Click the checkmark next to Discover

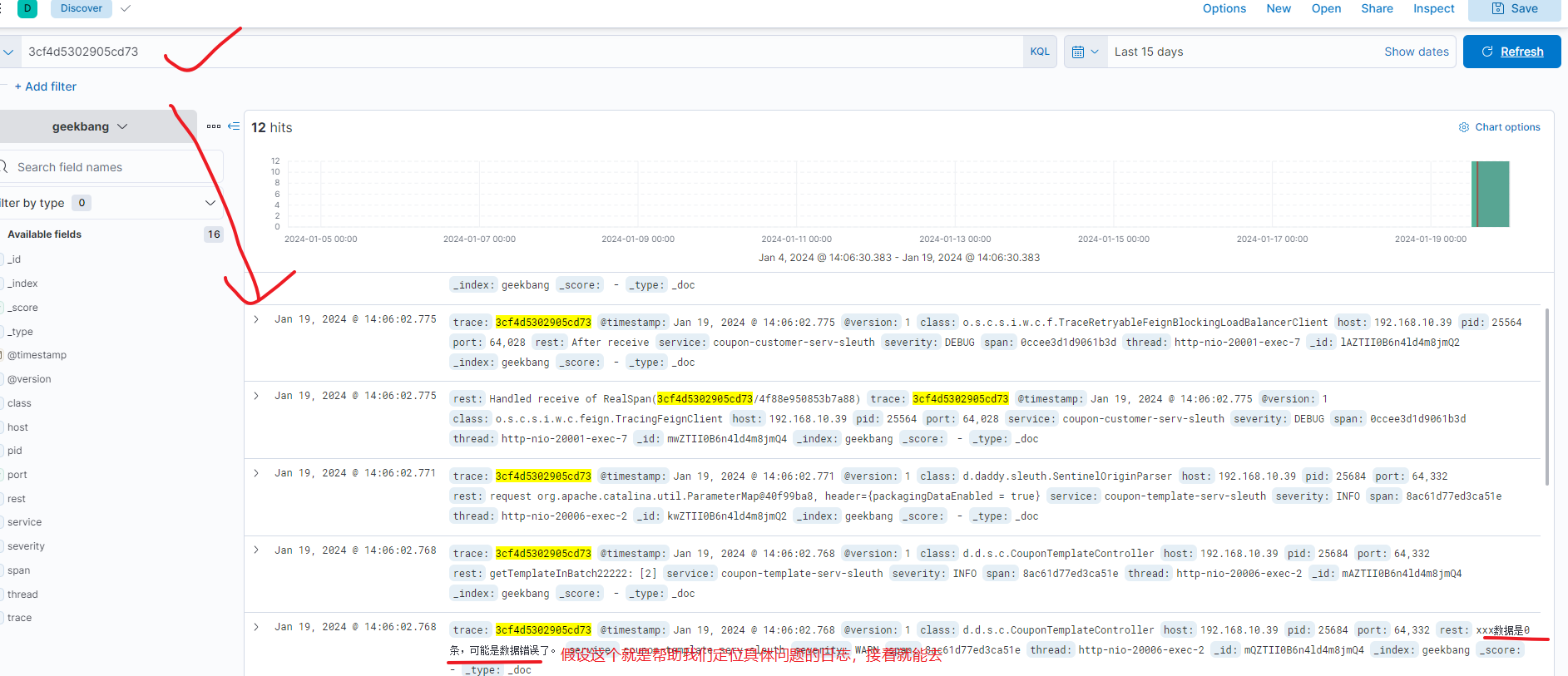click(126, 8)
